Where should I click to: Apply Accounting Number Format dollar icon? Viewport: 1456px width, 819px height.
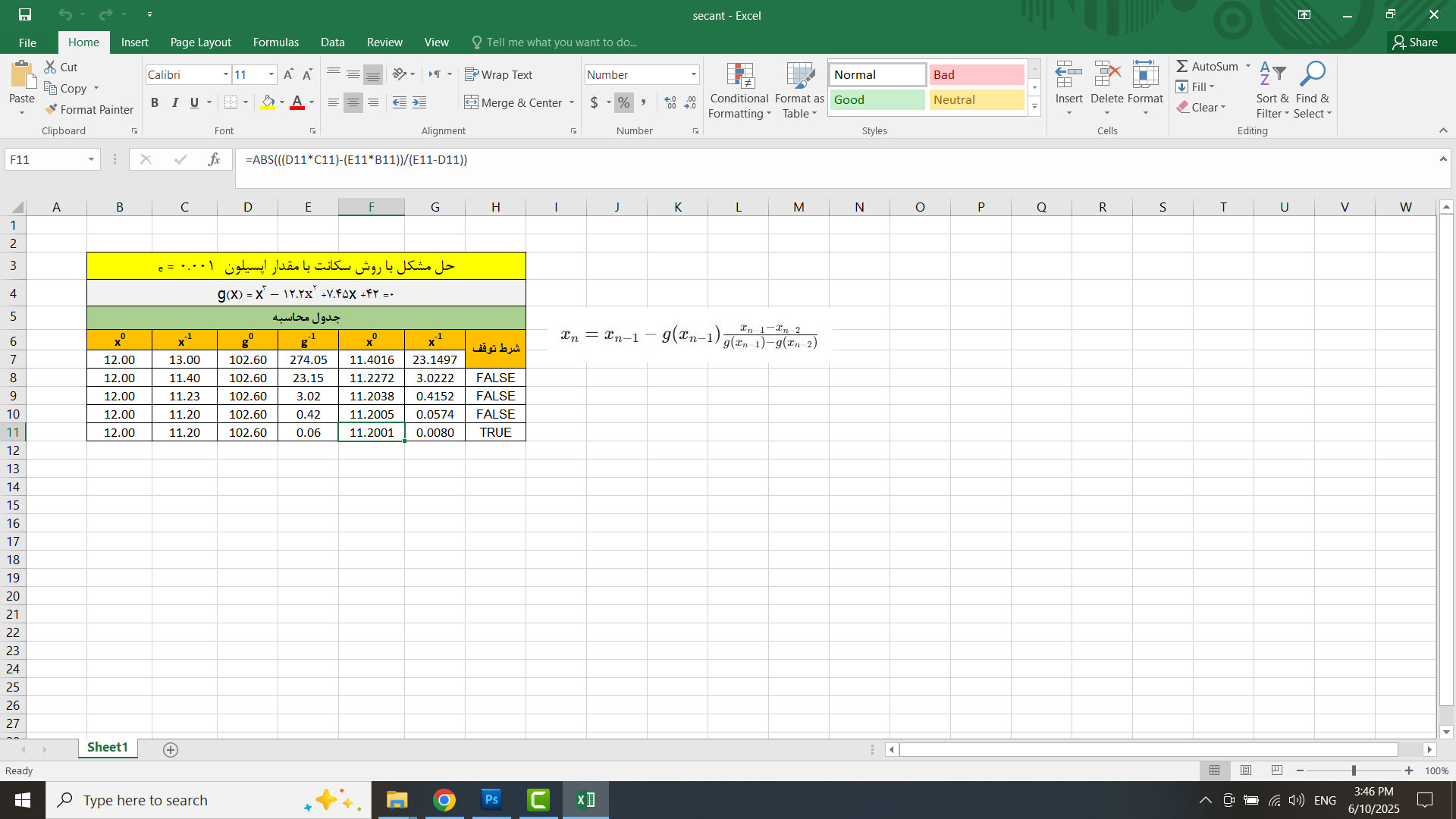[x=595, y=102]
